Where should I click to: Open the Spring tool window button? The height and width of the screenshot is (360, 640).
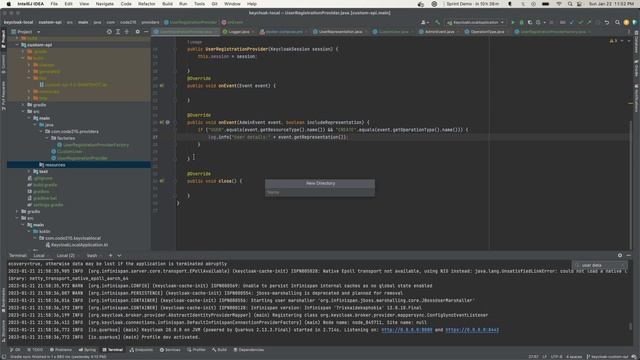(87, 350)
